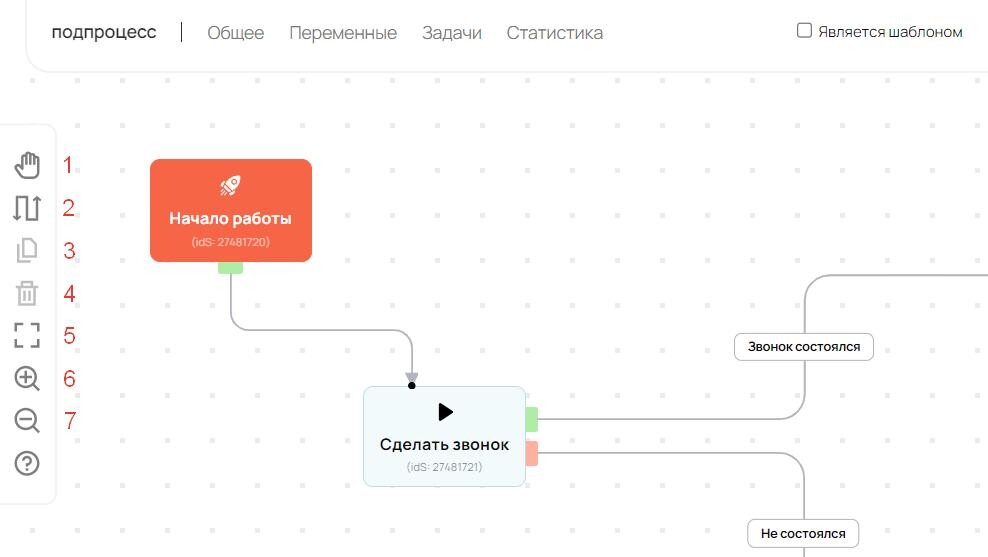
Task: Click the play icon in call node
Action: point(445,412)
